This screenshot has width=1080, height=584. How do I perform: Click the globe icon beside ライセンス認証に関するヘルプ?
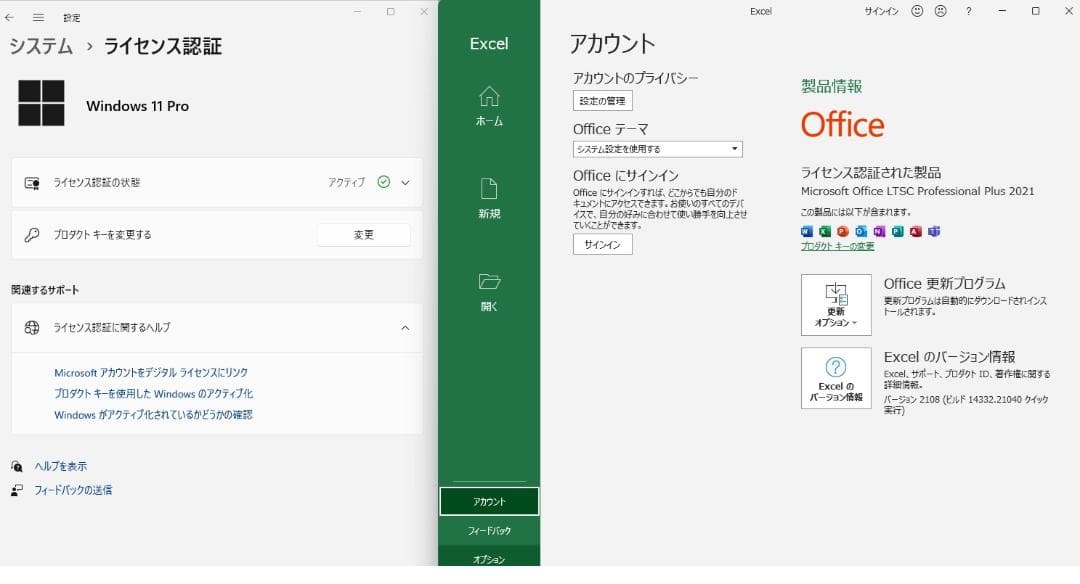(x=32, y=328)
